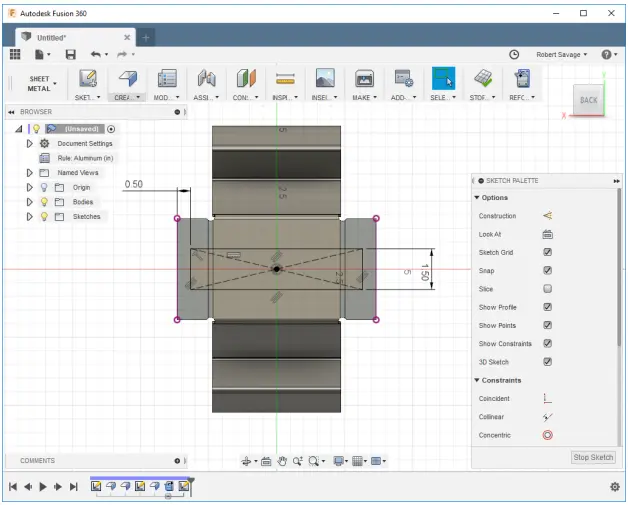Expand the Bodies folder node

click(29, 202)
